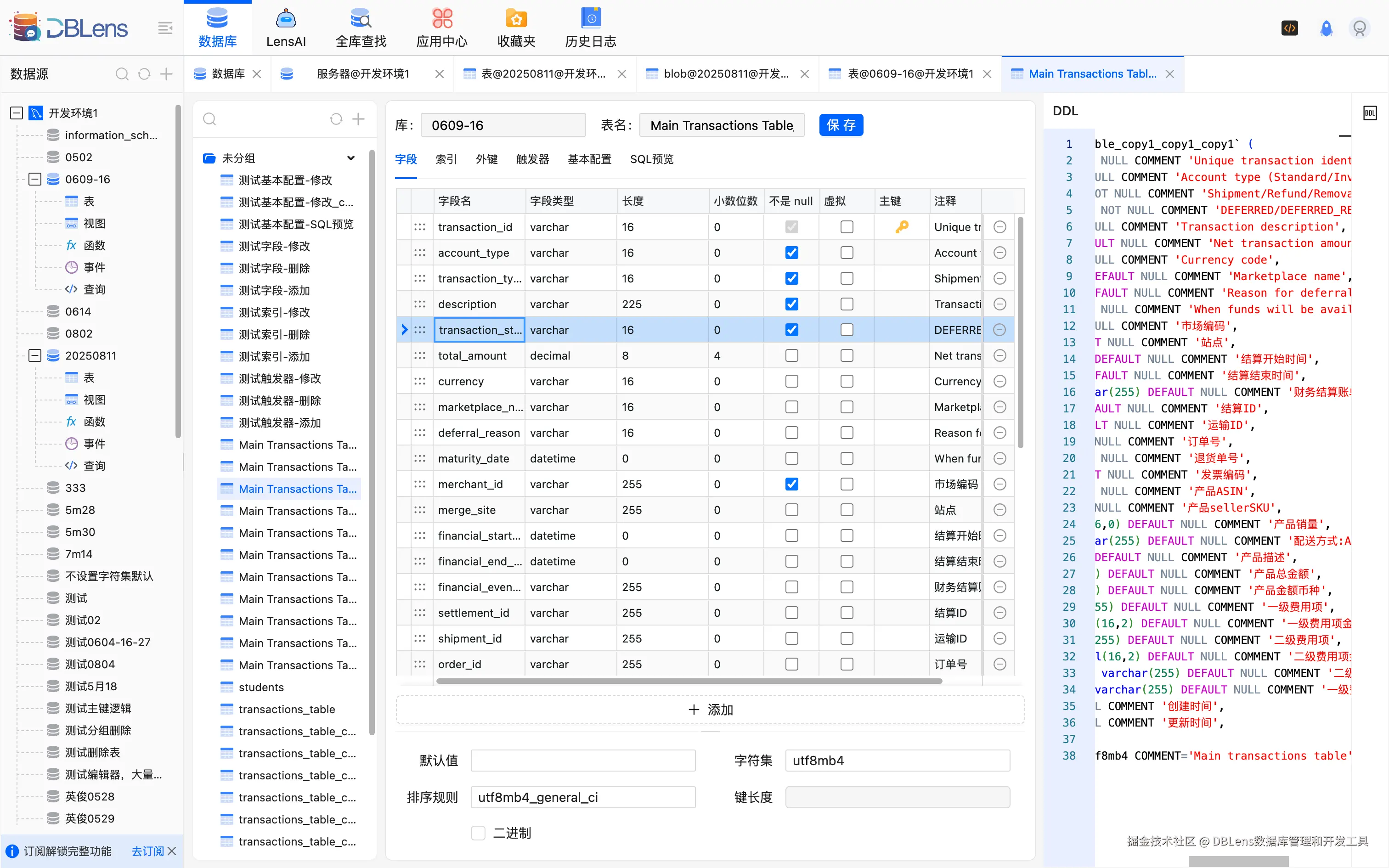Enable not-null checkbox for total_amount
This screenshot has width=1389, height=868.
[x=791, y=355]
